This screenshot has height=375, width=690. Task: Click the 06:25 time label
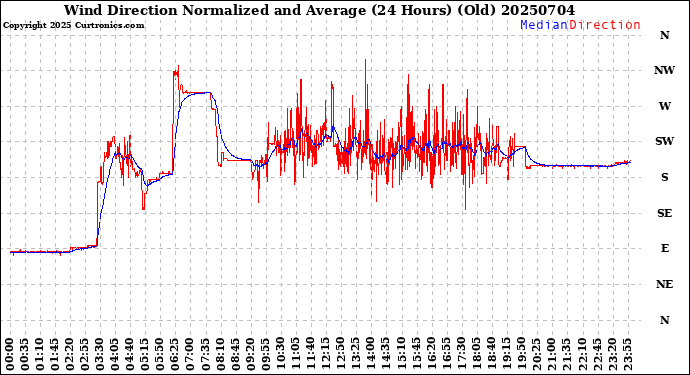[175, 355]
